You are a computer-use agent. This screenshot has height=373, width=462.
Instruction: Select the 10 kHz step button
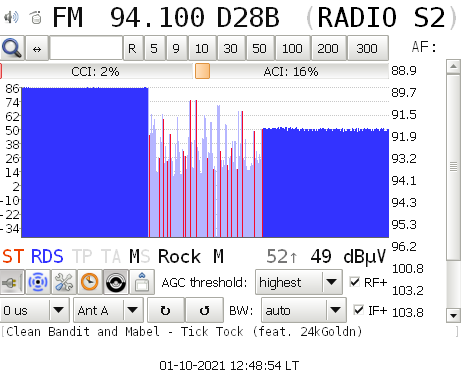click(x=202, y=48)
